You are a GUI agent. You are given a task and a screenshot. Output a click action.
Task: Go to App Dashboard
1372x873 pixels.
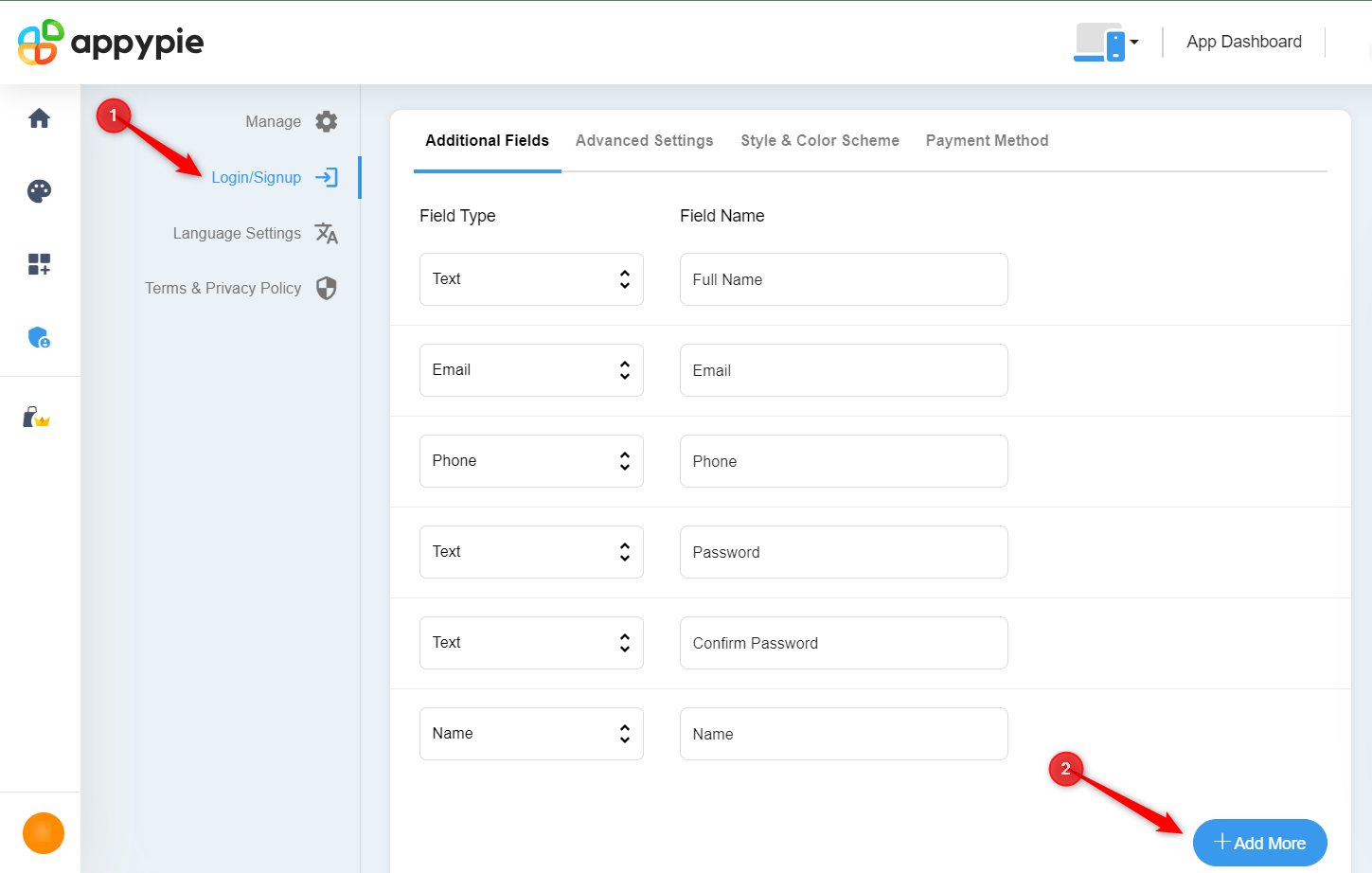coord(1243,42)
